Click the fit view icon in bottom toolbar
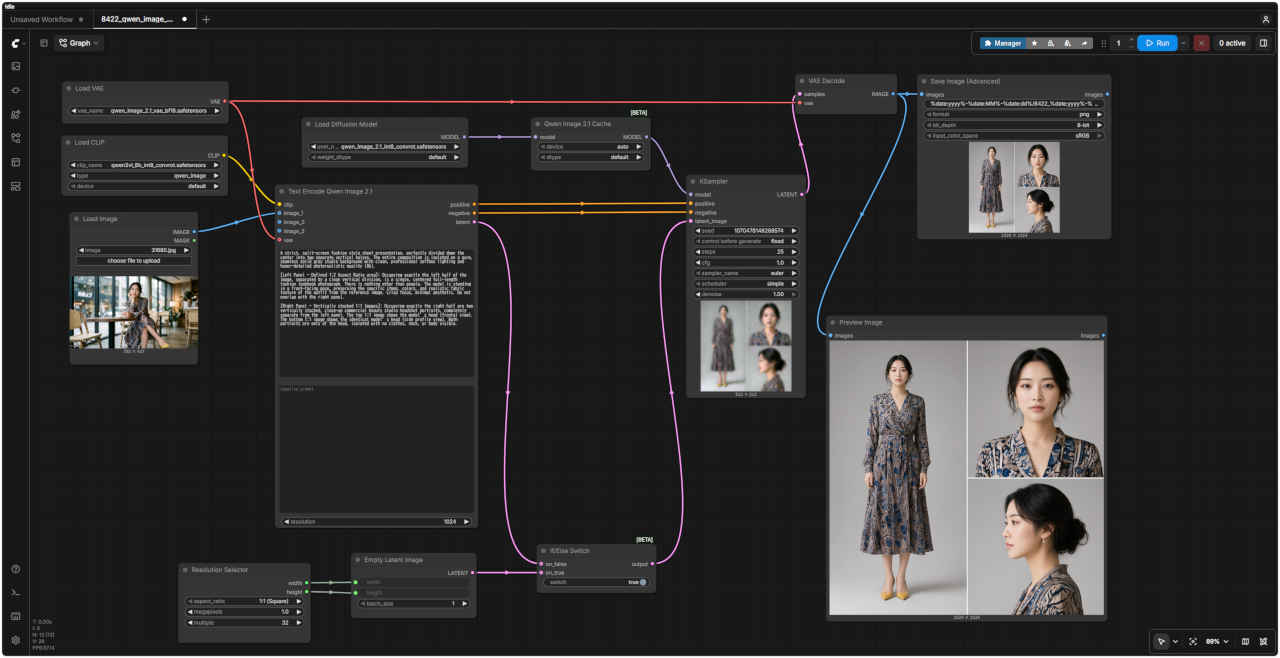 1193,641
